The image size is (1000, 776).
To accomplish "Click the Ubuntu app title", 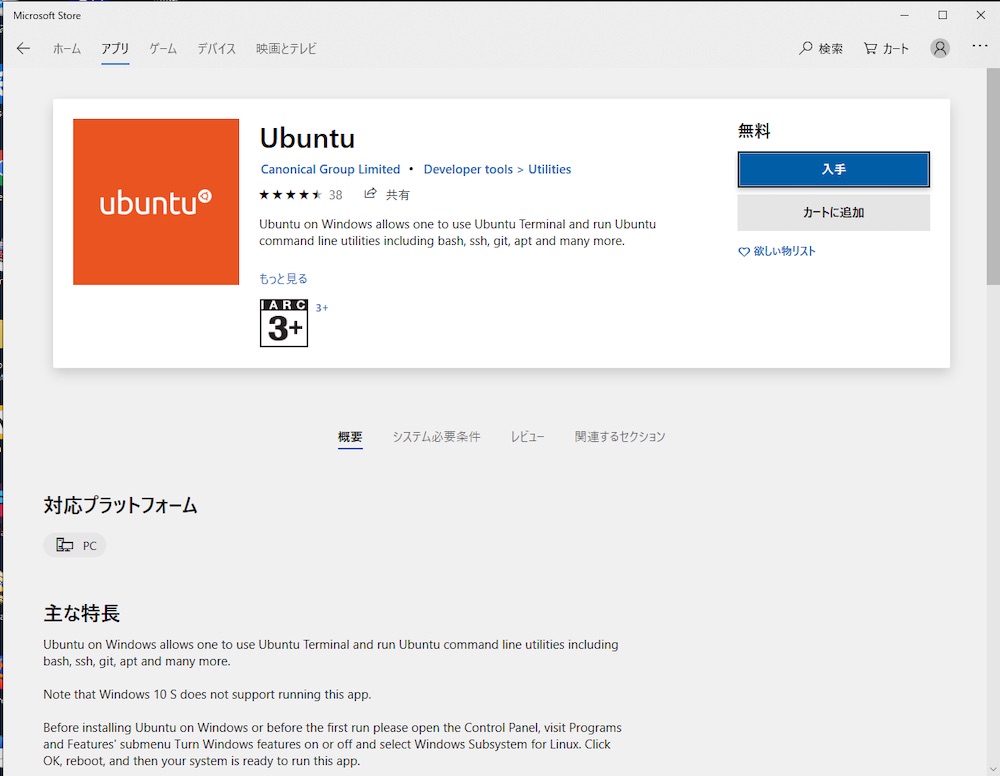I will (307, 138).
